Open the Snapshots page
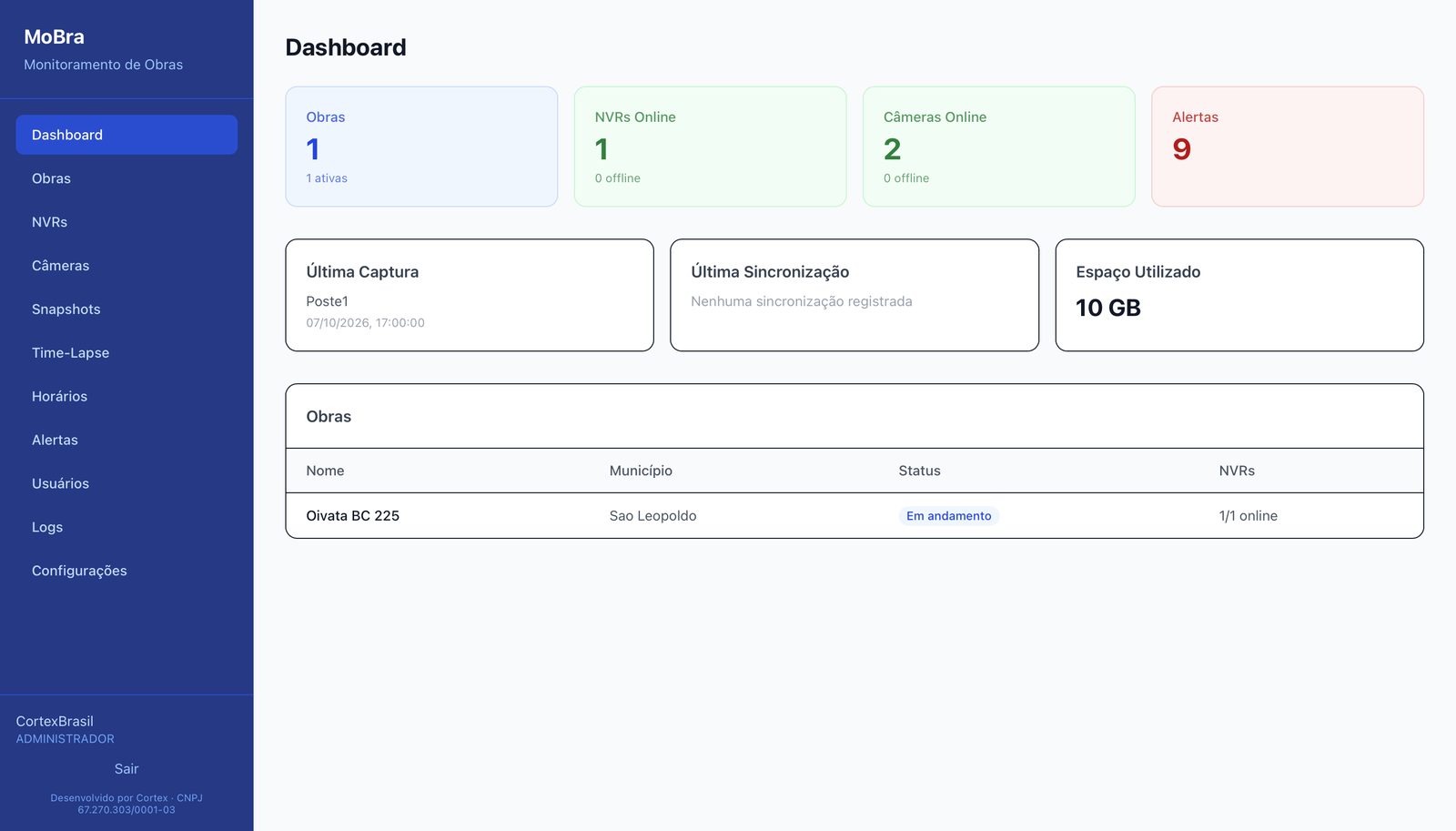Image resolution: width=1456 pixels, height=831 pixels. (126, 309)
